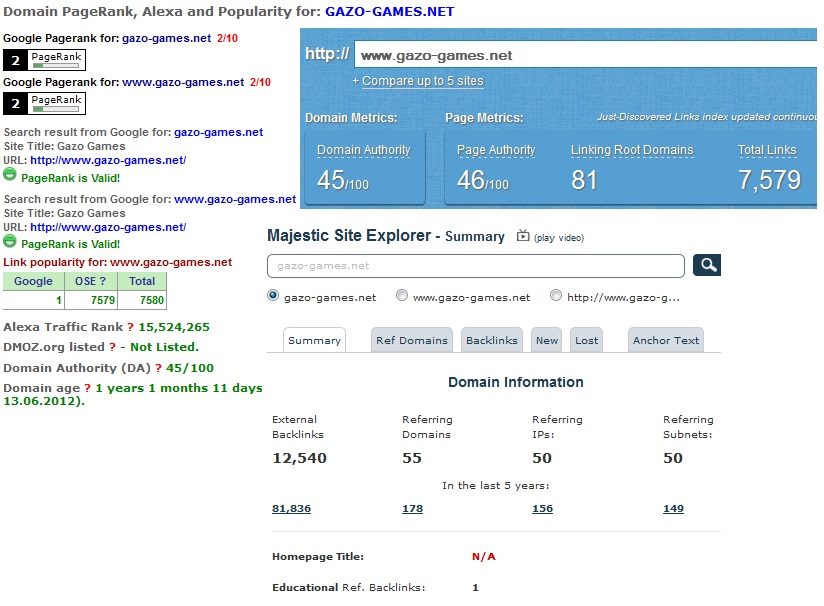Viewport: 824px width, 606px height.
Task: Click the play video TV icon
Action: [x=522, y=235]
